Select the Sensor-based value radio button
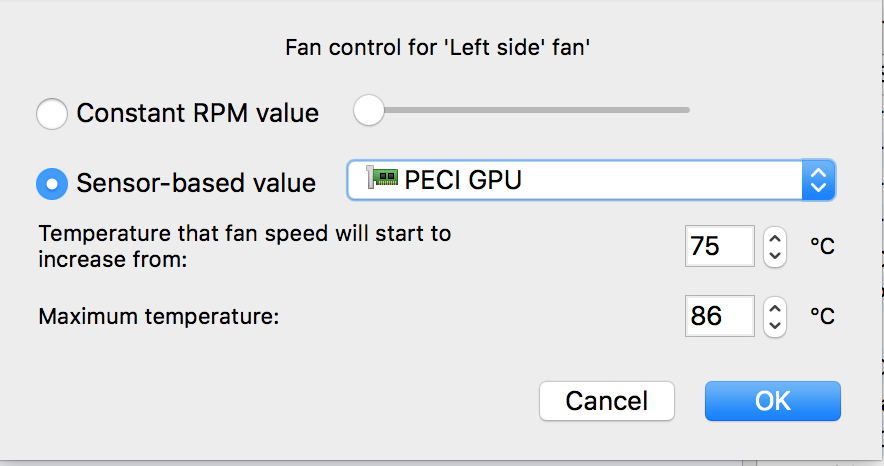884x466 pixels. point(52,184)
